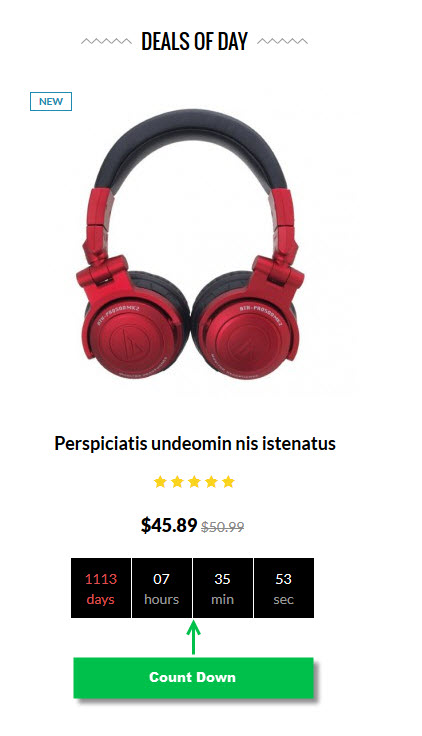The image size is (422, 736).
Task: Click the left zigzag decoration by heading
Action: coord(107,42)
